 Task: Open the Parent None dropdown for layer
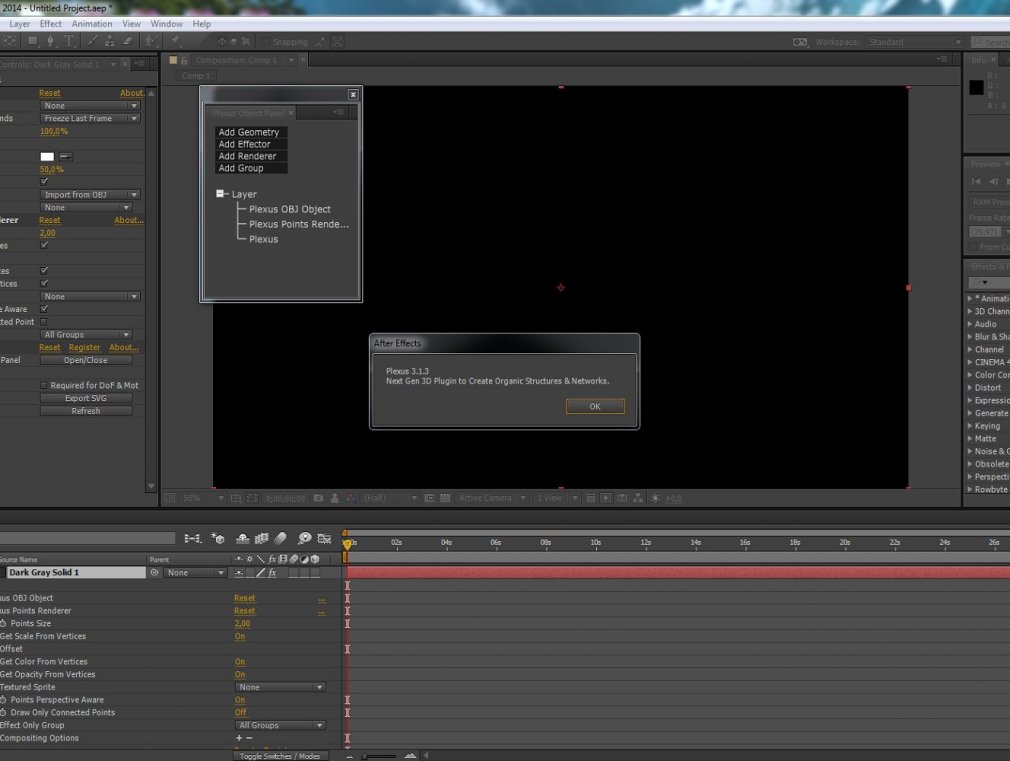click(195, 572)
